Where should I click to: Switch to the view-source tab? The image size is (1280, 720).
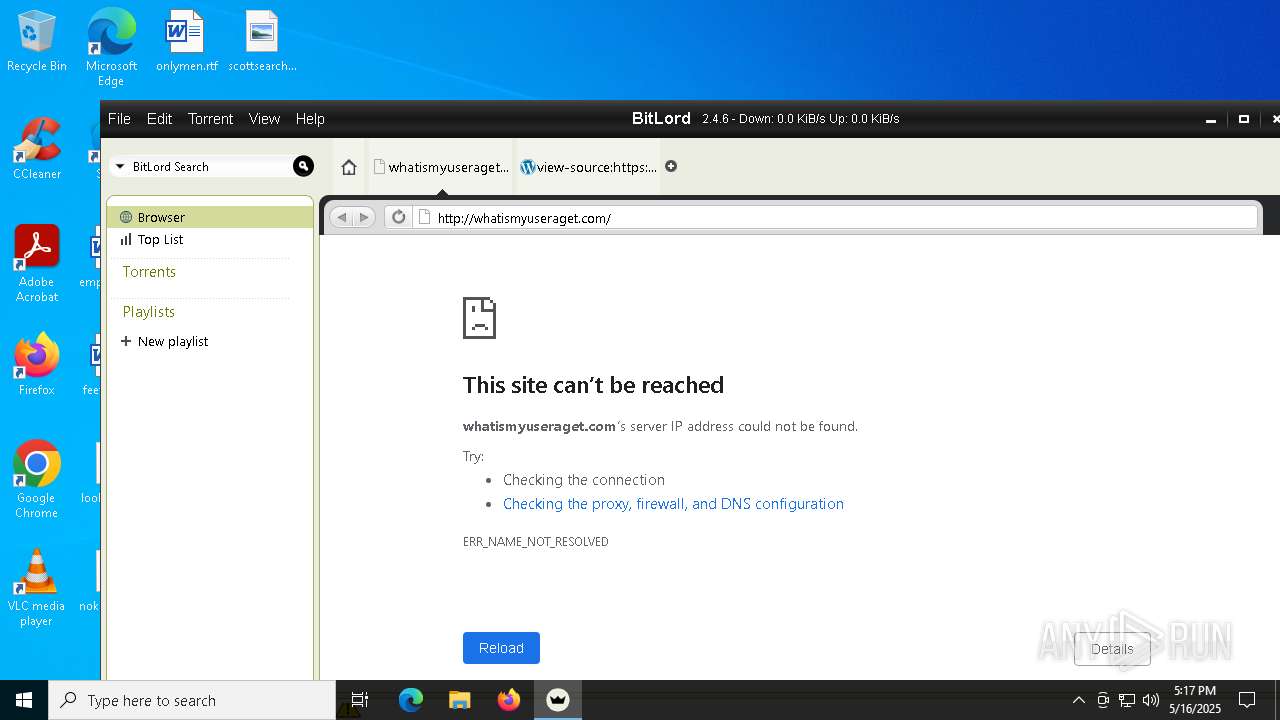tap(589, 167)
